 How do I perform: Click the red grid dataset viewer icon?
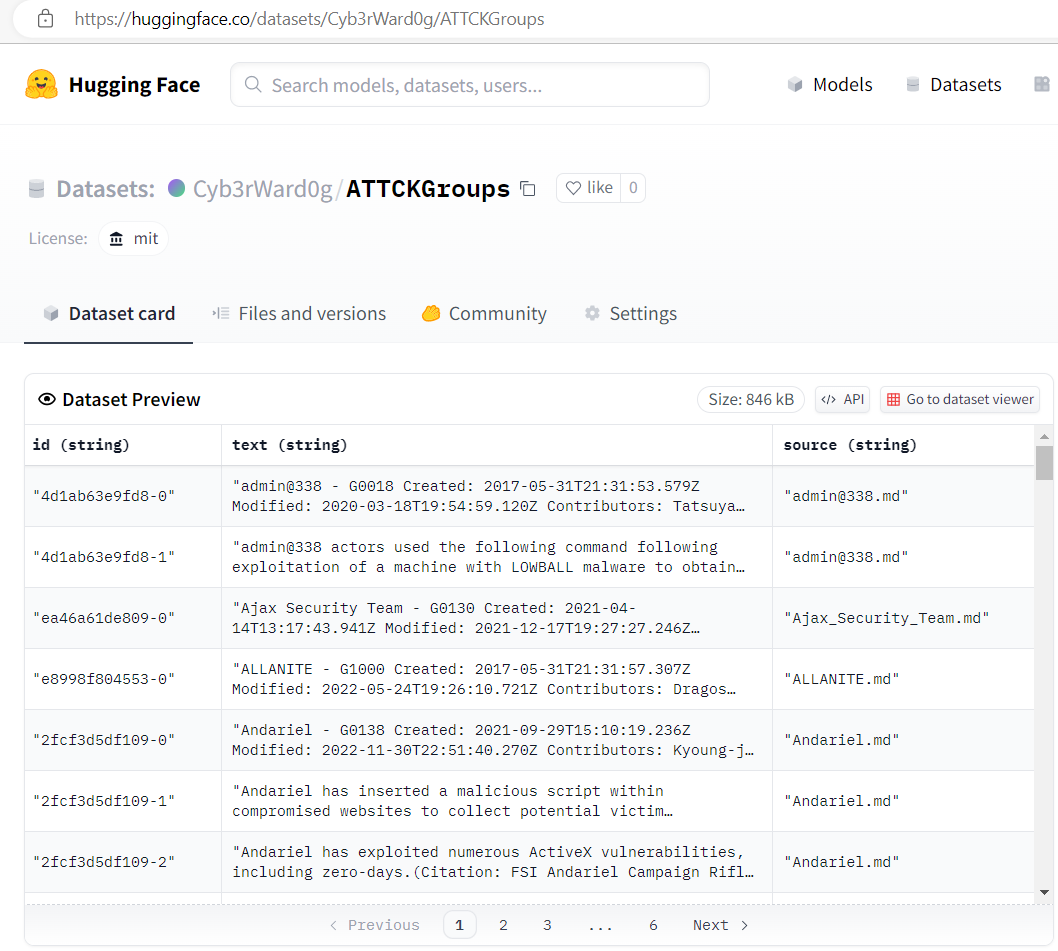[x=893, y=400]
